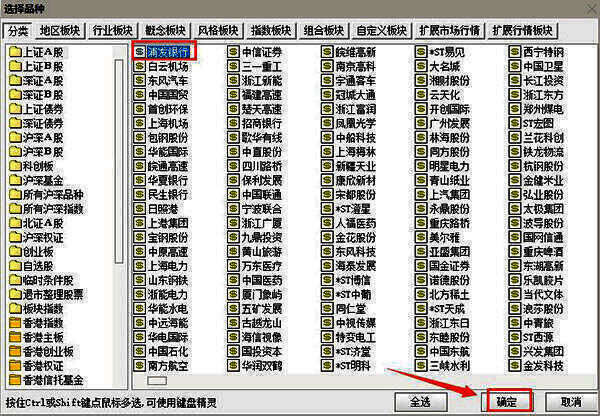Select stock 白云机场

point(168,66)
